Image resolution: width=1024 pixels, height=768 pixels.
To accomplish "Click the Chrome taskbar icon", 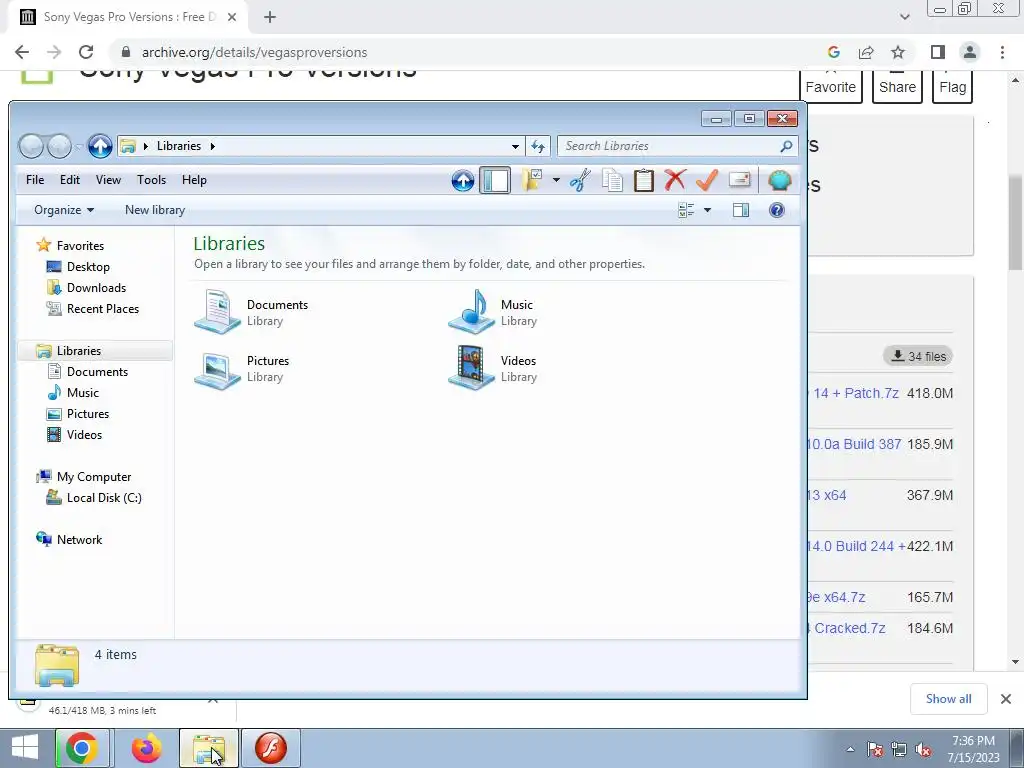I will (x=82, y=748).
